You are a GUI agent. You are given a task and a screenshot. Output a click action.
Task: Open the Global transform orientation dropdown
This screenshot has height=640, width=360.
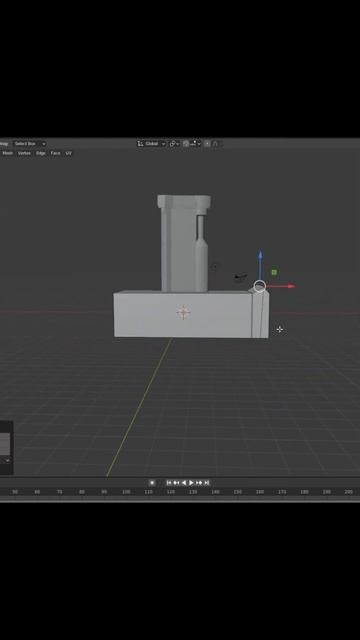(x=151, y=144)
